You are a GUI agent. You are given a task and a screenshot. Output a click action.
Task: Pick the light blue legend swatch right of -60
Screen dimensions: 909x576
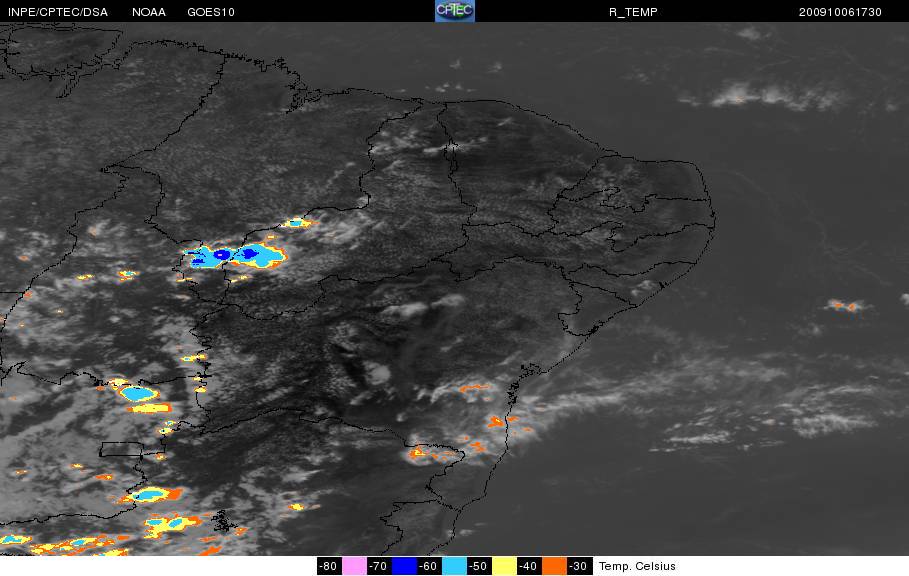pos(454,566)
